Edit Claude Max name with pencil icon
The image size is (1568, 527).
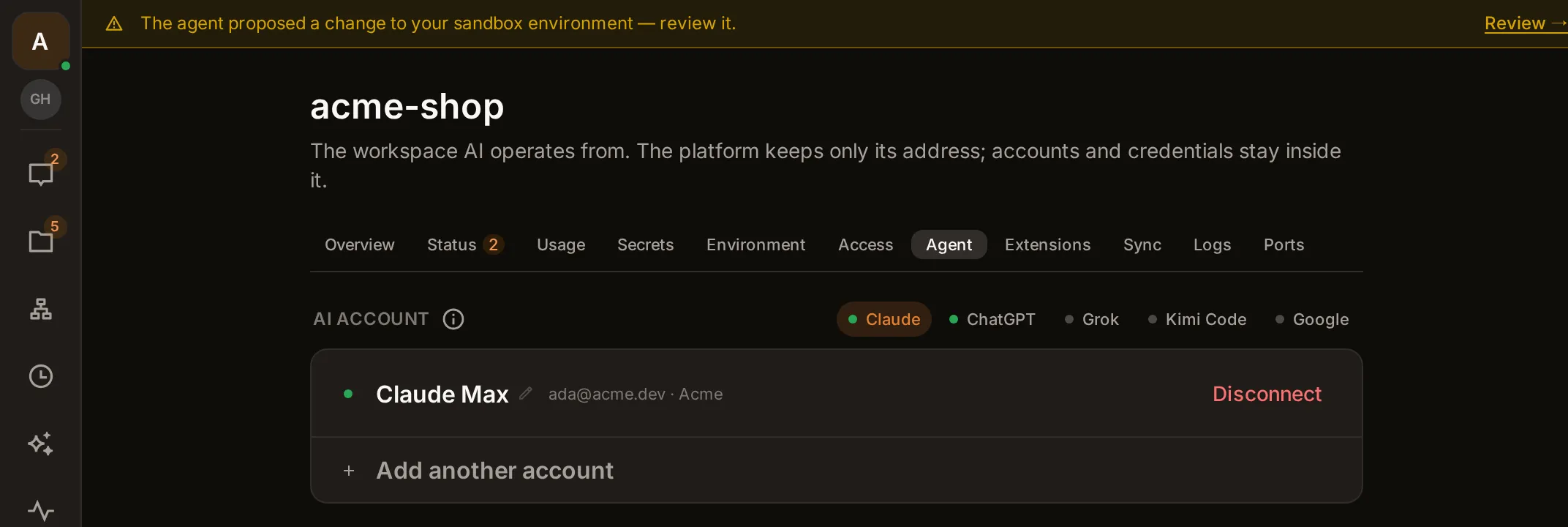[x=526, y=394]
